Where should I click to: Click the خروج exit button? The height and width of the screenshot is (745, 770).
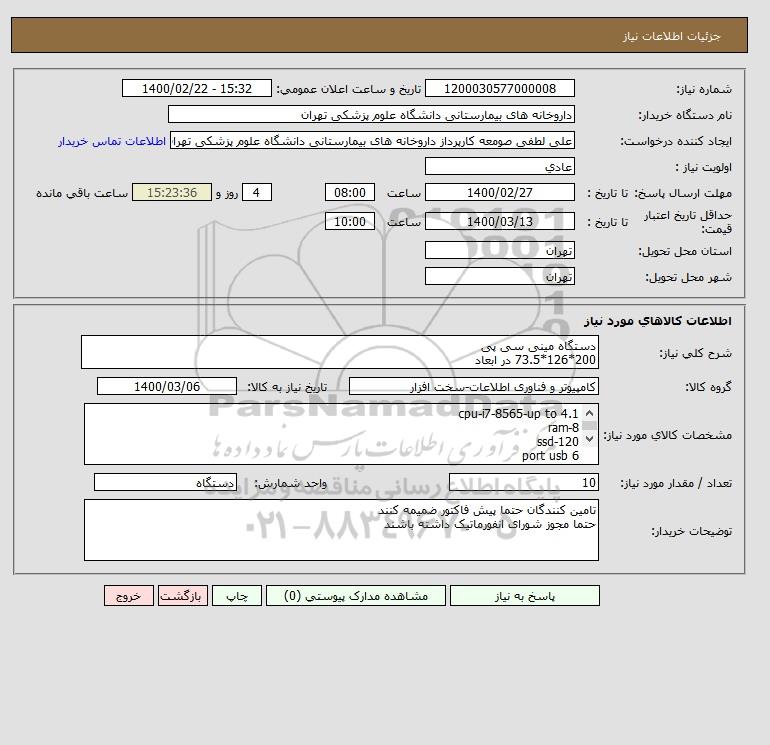tap(129, 596)
